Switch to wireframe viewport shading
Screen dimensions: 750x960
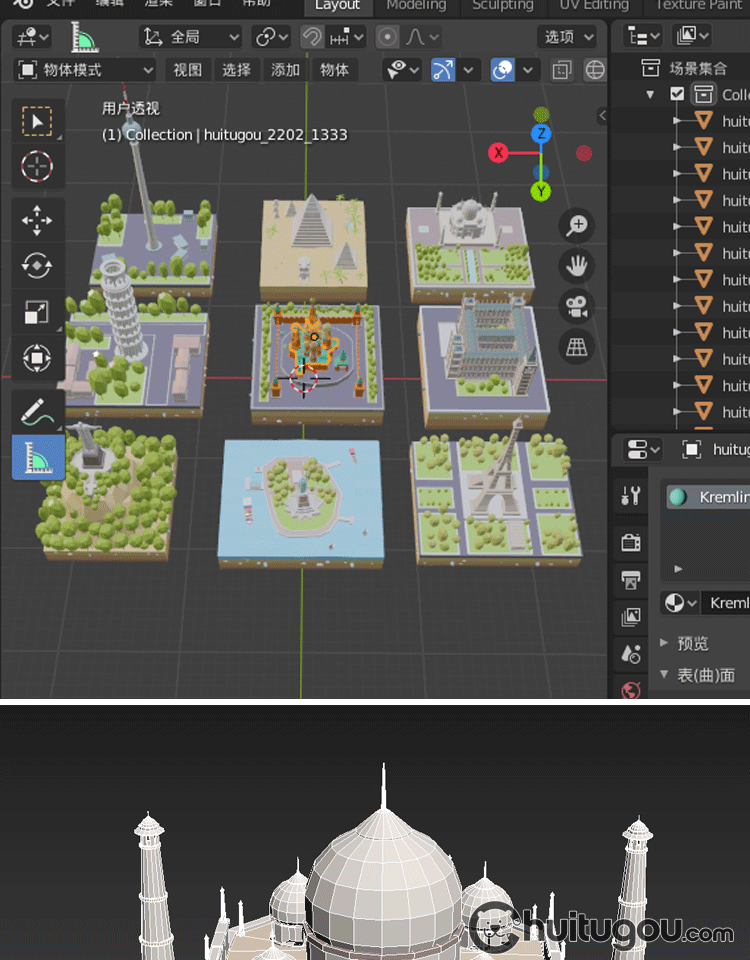click(x=594, y=70)
